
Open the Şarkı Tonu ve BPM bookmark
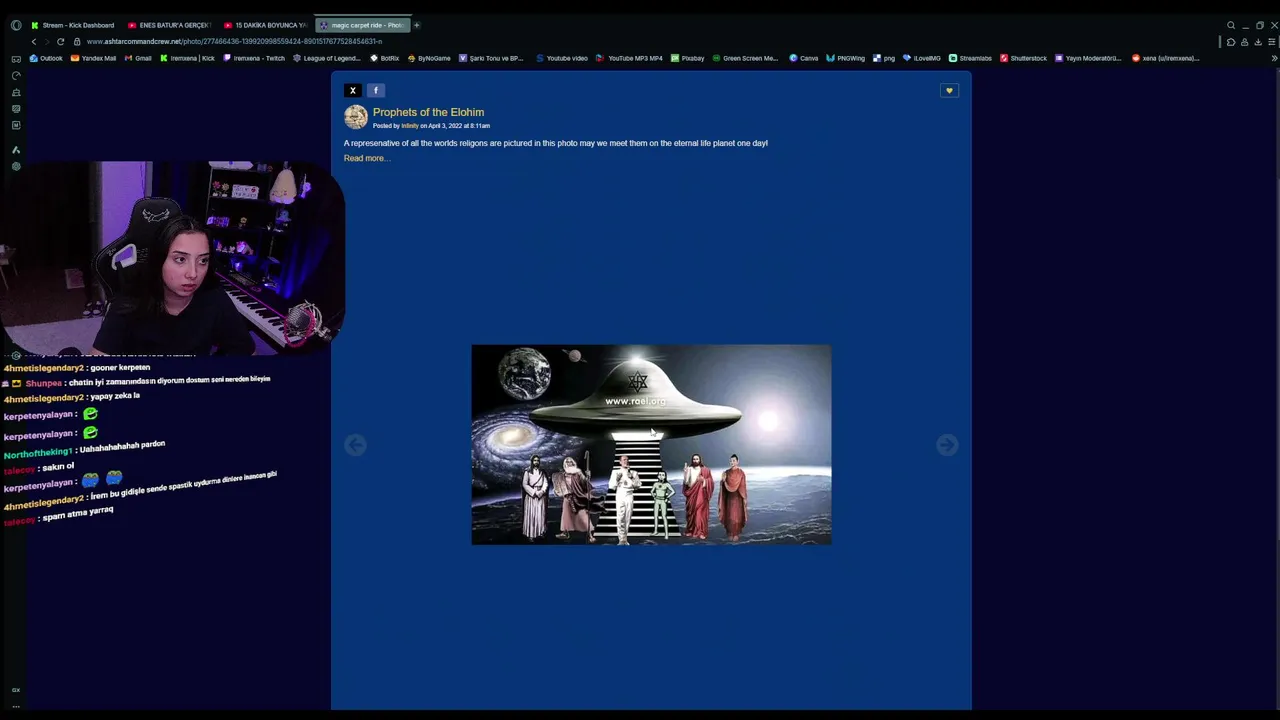[x=491, y=58]
